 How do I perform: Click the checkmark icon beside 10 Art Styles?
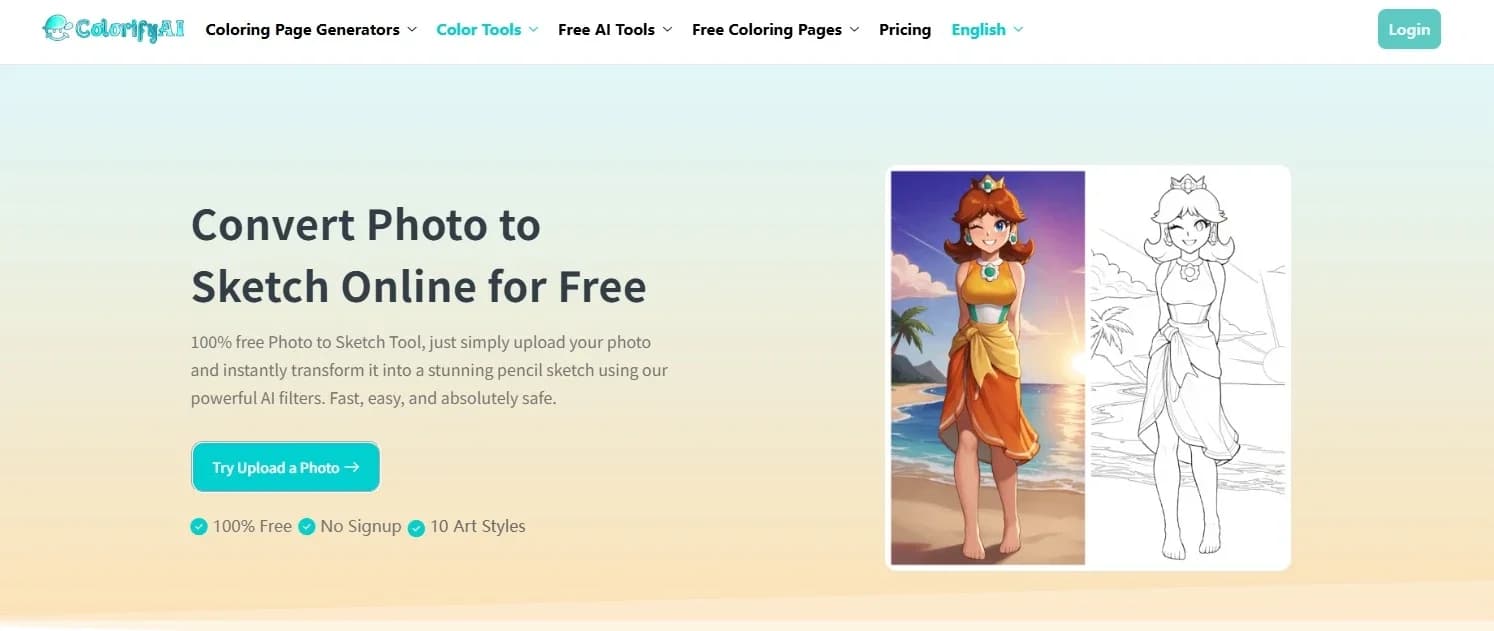[416, 527]
